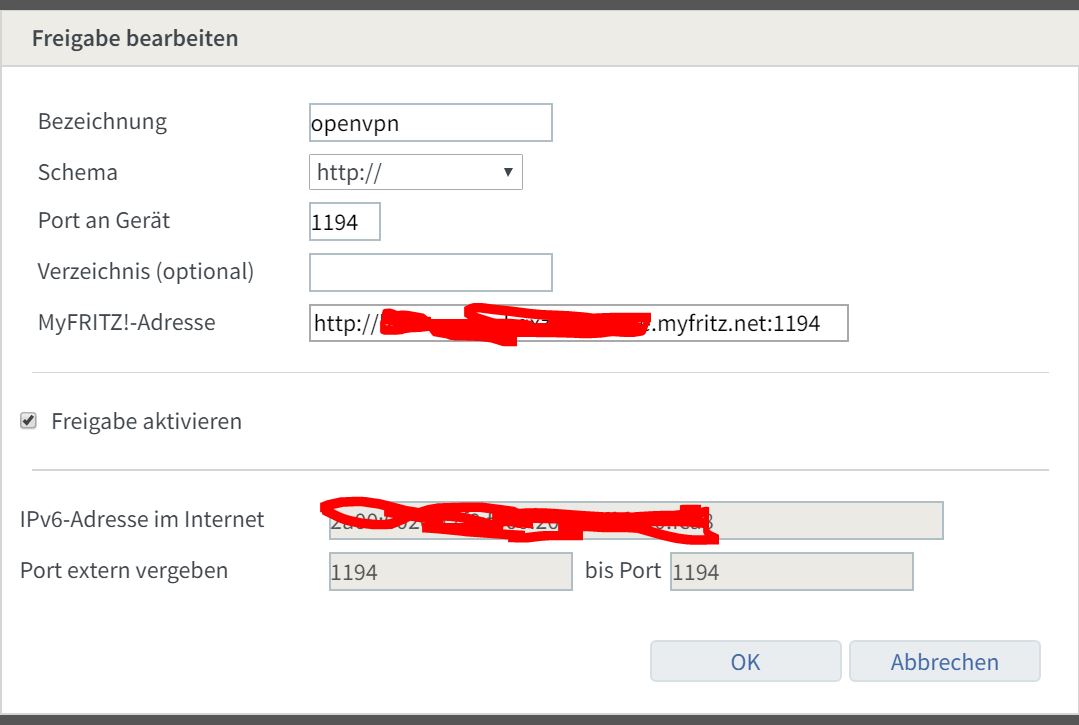Click the empty Verzeichnis (optional) field
The image size is (1079, 725).
[430, 271]
